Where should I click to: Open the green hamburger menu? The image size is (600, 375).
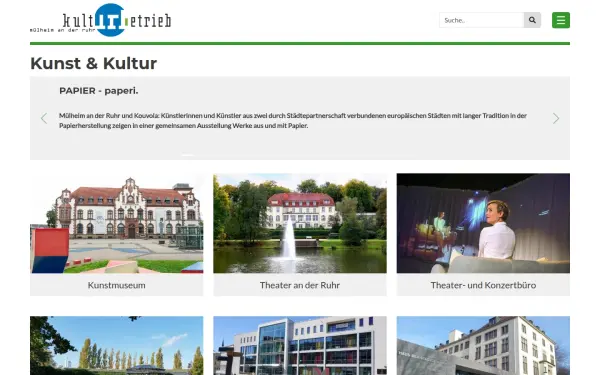tap(561, 20)
